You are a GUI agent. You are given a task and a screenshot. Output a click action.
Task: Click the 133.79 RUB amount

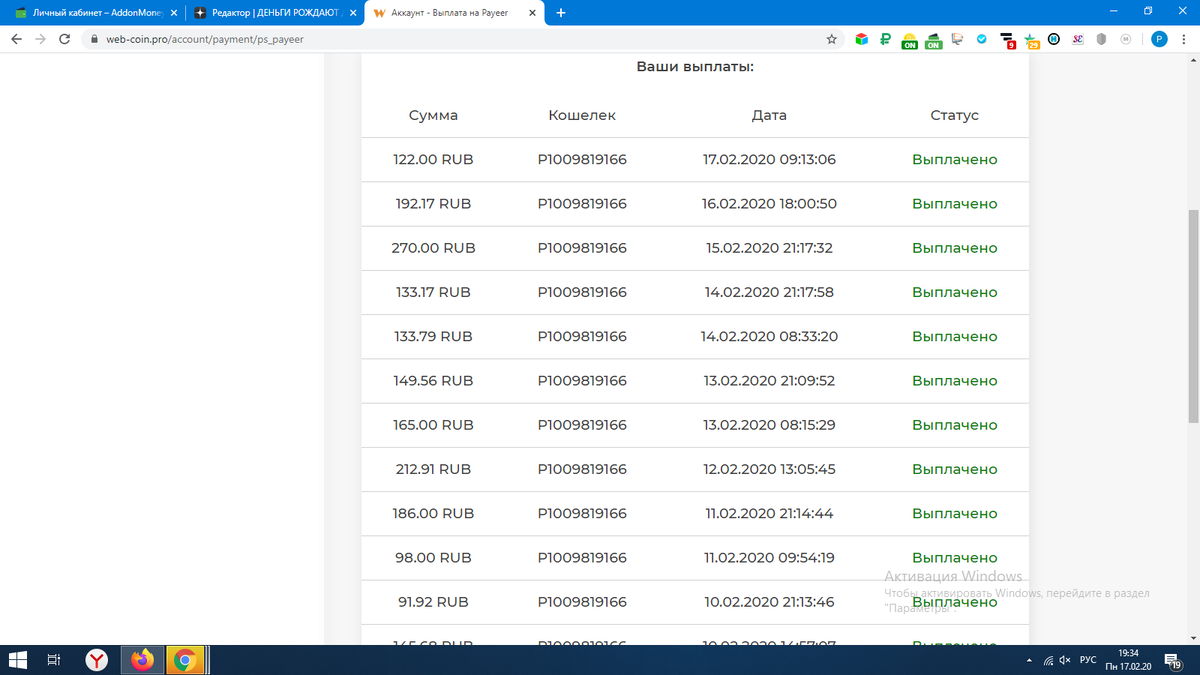[433, 336]
